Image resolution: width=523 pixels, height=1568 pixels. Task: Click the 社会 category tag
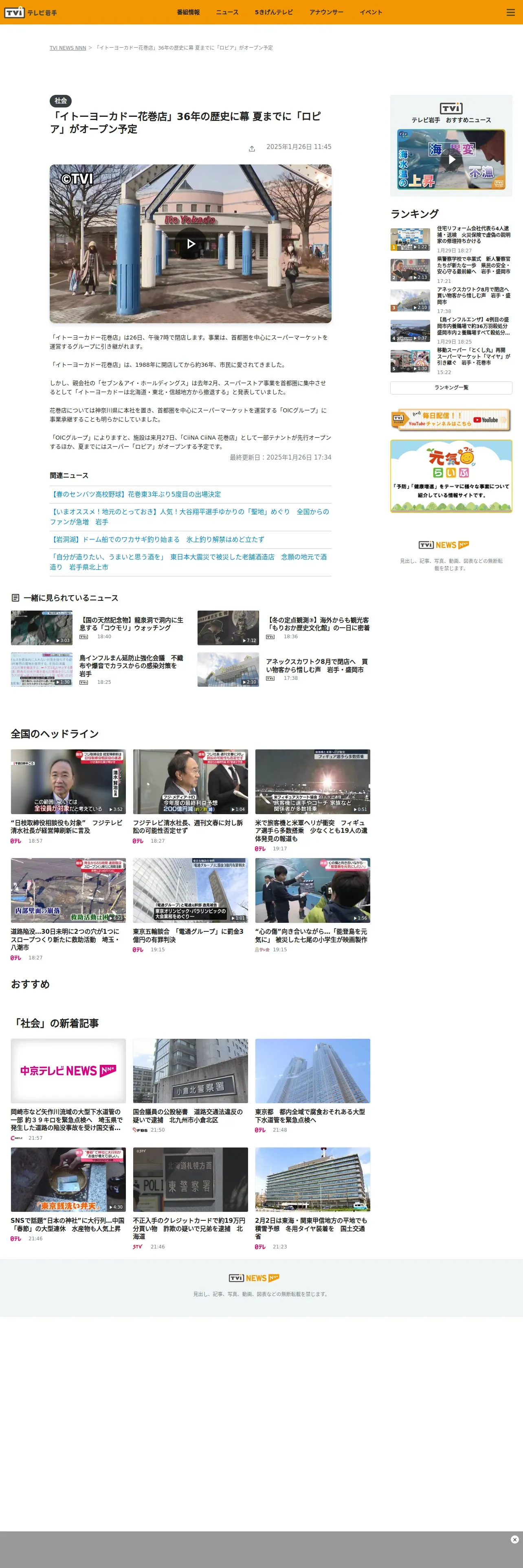pyautogui.click(x=60, y=101)
